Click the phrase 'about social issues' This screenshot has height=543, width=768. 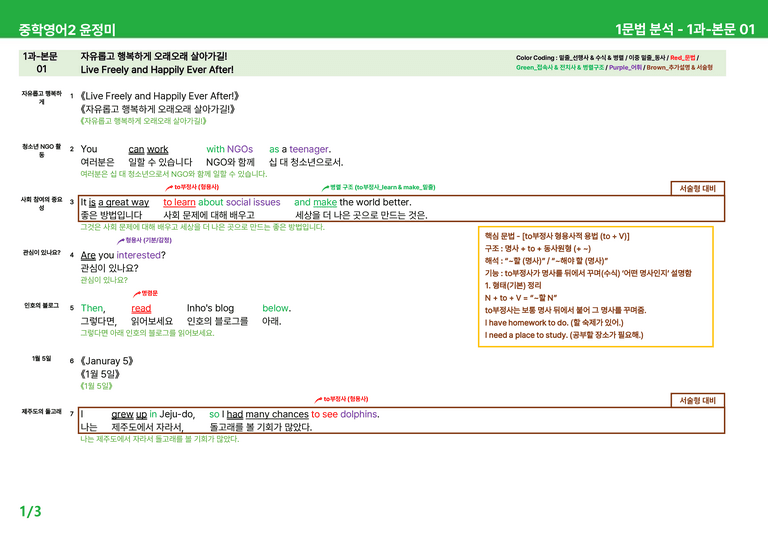pyautogui.click(x=239, y=202)
